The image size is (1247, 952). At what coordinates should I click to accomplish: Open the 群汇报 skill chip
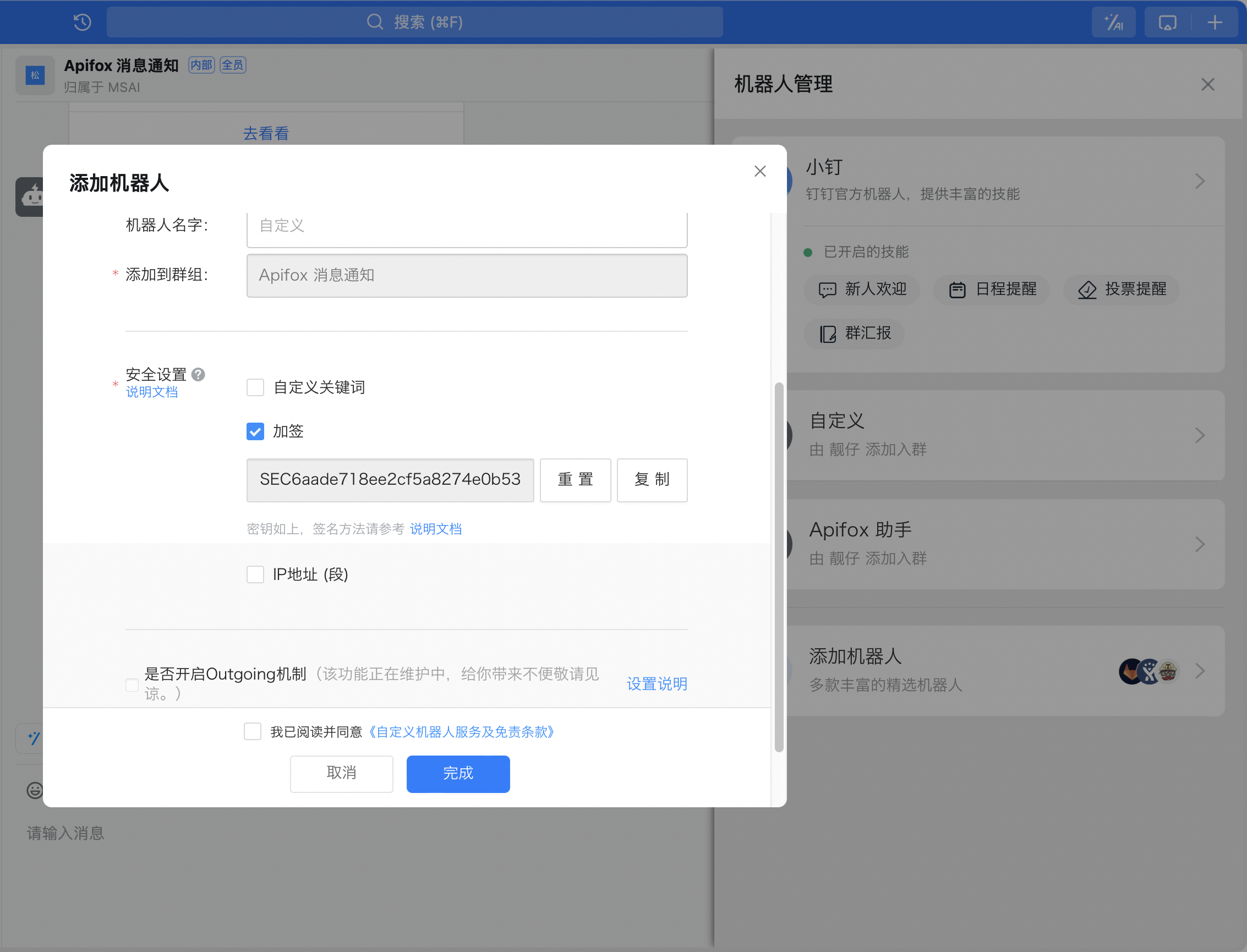(855, 333)
